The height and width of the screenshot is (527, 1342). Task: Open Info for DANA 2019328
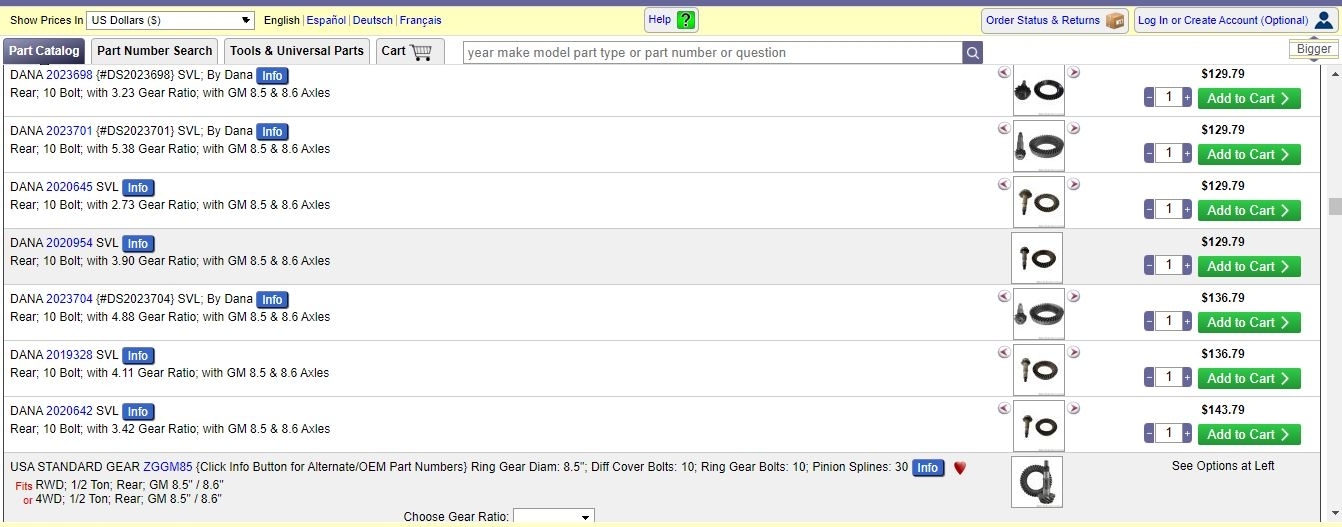[138, 356]
